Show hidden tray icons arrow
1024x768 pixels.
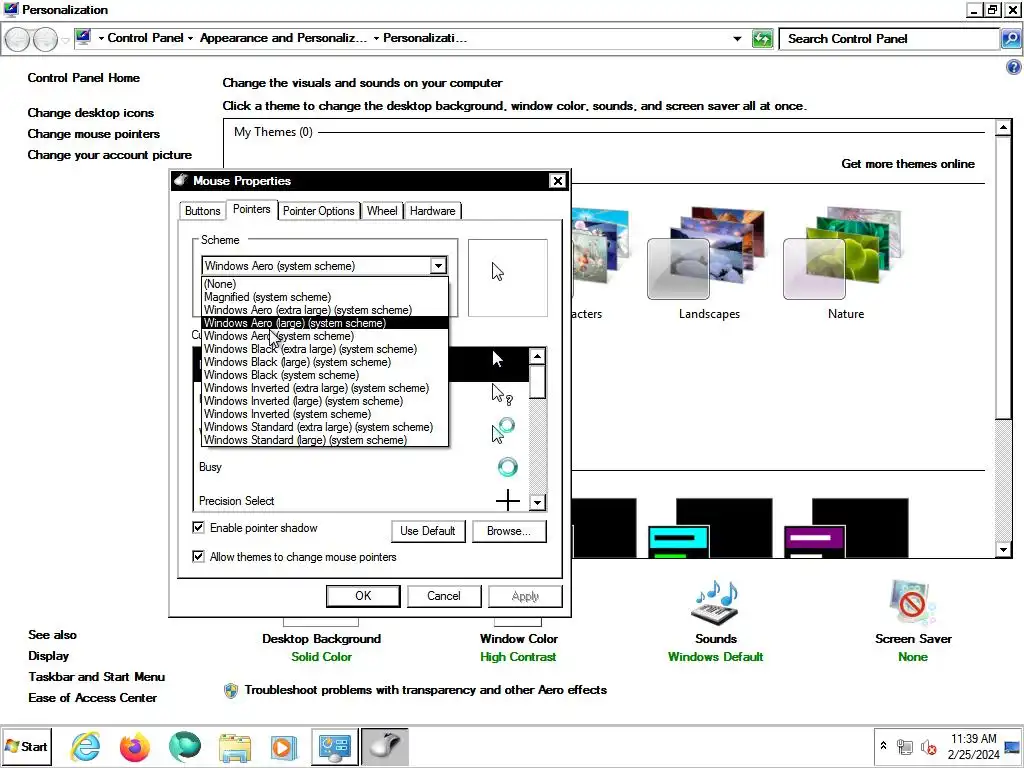click(x=884, y=746)
